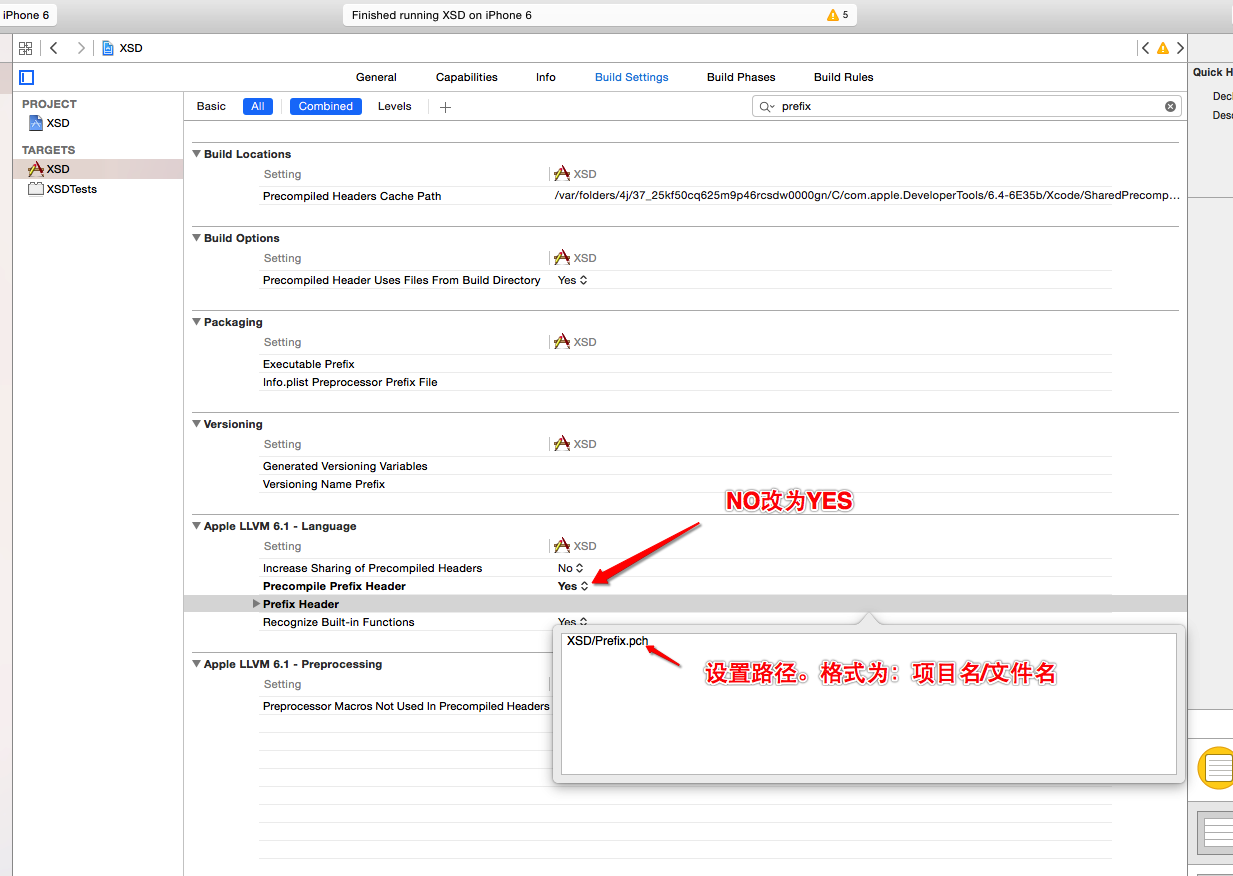Click the Precompiled Headers Cache Path value
This screenshot has height=876, width=1233.
click(867, 196)
